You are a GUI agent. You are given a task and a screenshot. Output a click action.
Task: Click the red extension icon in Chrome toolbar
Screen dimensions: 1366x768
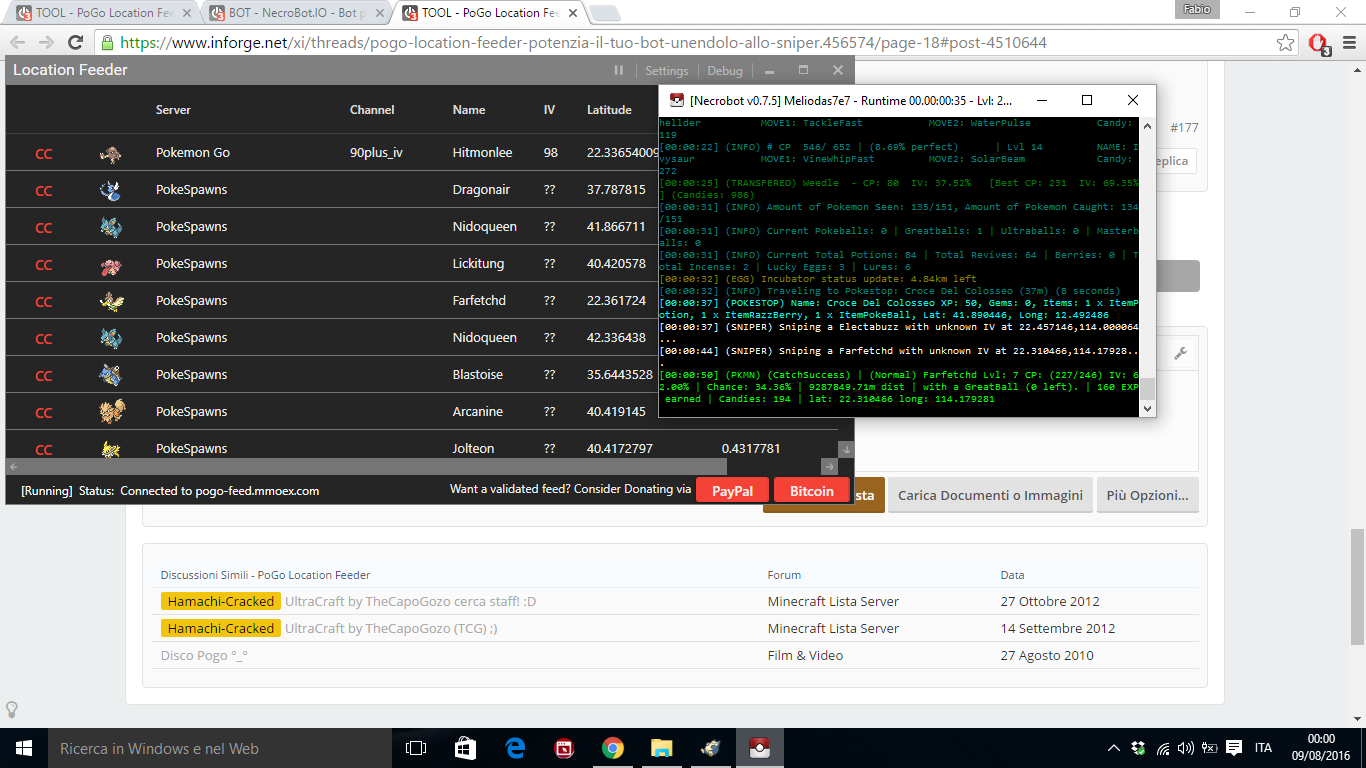tap(1318, 43)
